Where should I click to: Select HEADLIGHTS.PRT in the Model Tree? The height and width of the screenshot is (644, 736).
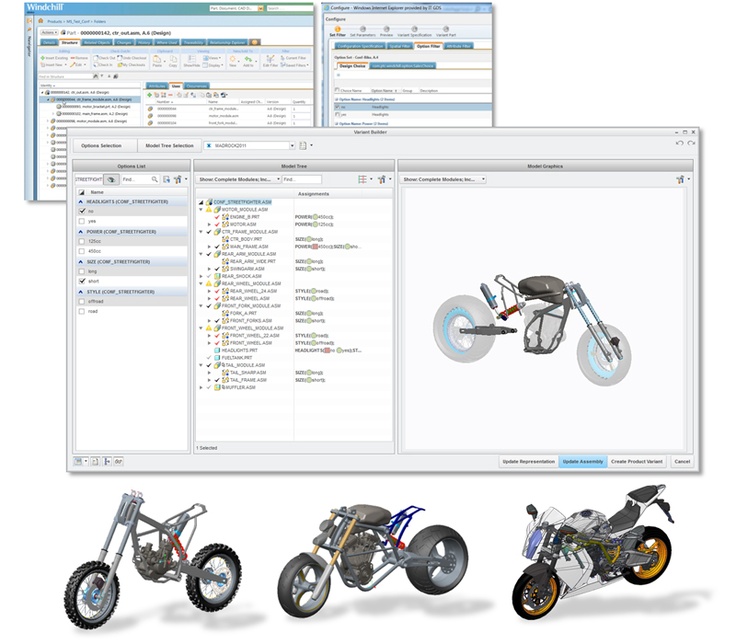239,350
